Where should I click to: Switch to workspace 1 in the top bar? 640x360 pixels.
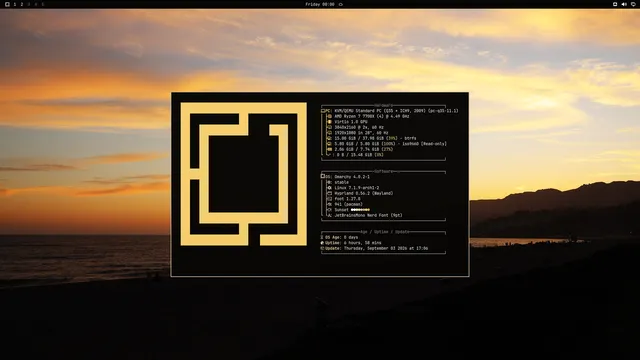[x=15, y=4]
